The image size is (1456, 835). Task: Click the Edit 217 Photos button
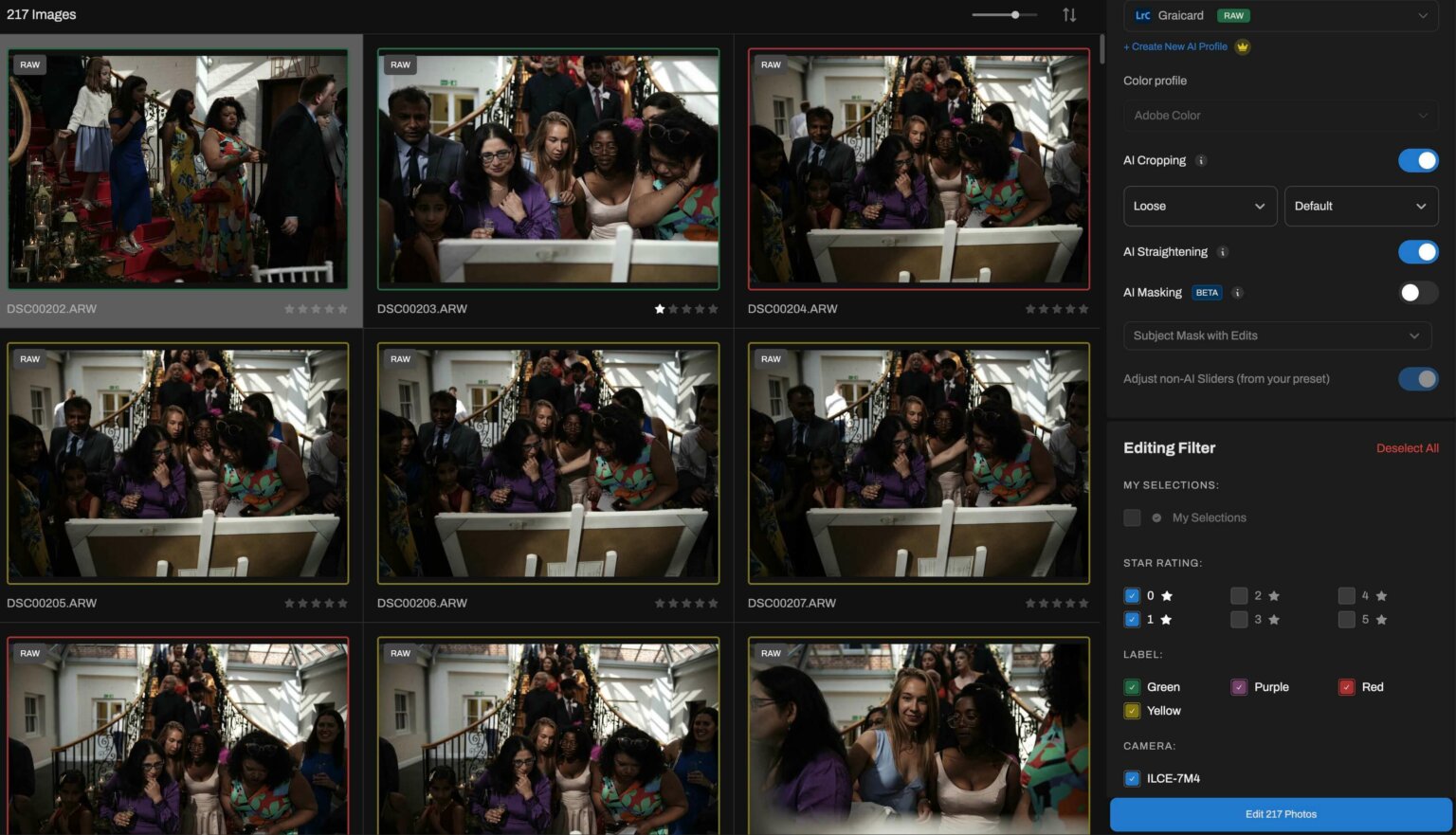pos(1281,813)
